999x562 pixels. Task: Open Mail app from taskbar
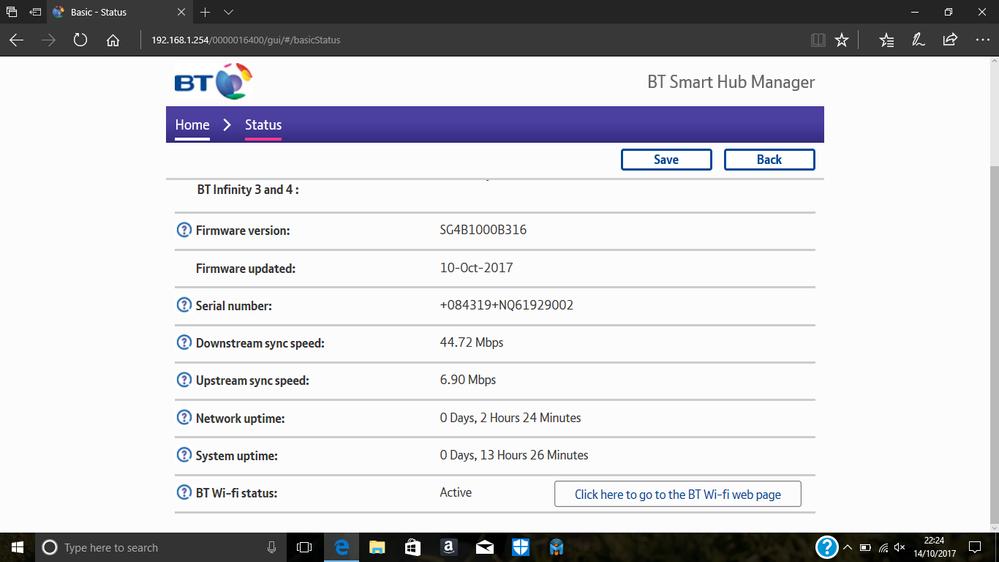point(485,547)
